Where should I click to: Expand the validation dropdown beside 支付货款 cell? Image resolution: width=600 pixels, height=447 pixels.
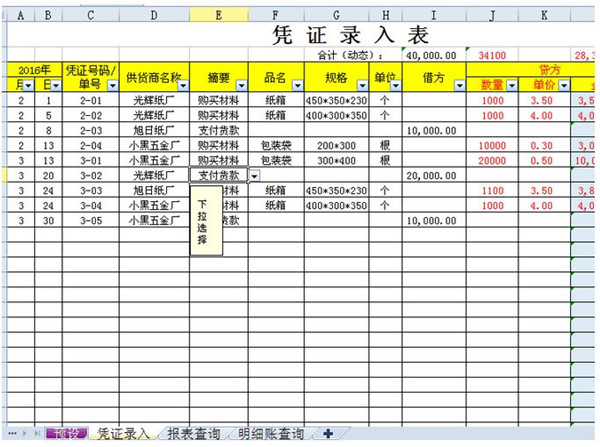pos(254,176)
